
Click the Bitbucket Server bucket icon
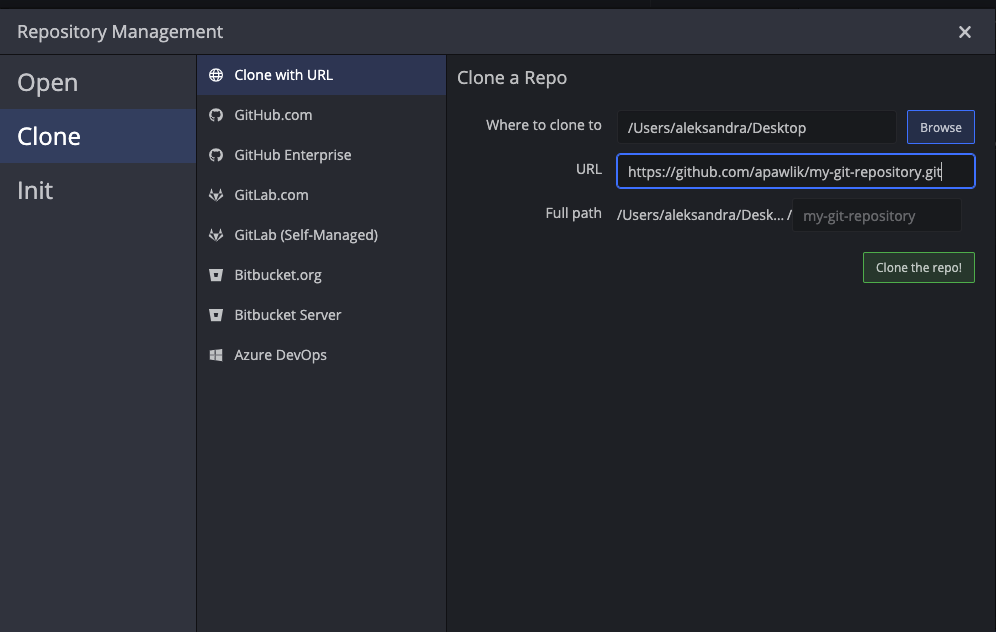(x=216, y=315)
